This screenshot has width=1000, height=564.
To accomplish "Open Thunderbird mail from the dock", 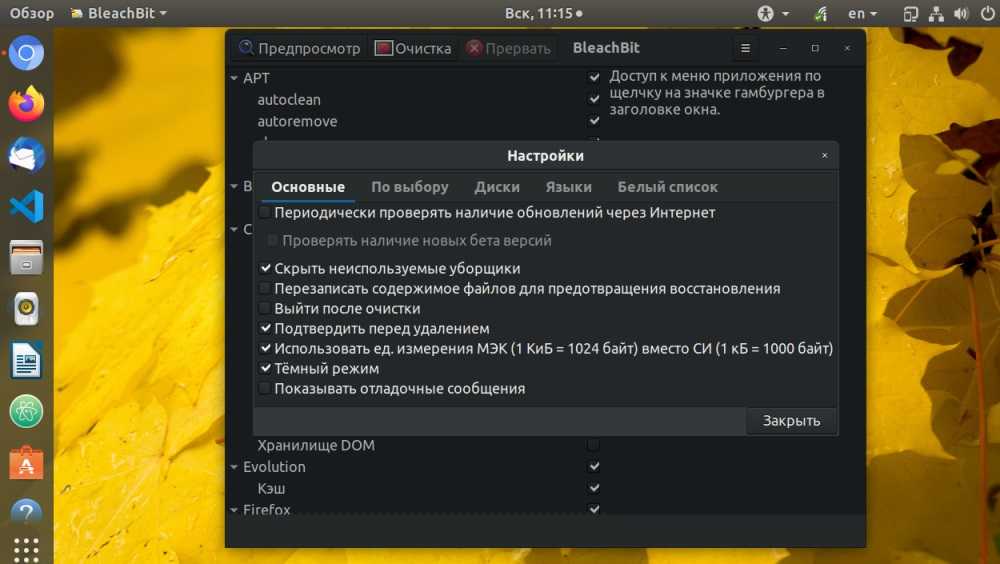I will click(26, 155).
